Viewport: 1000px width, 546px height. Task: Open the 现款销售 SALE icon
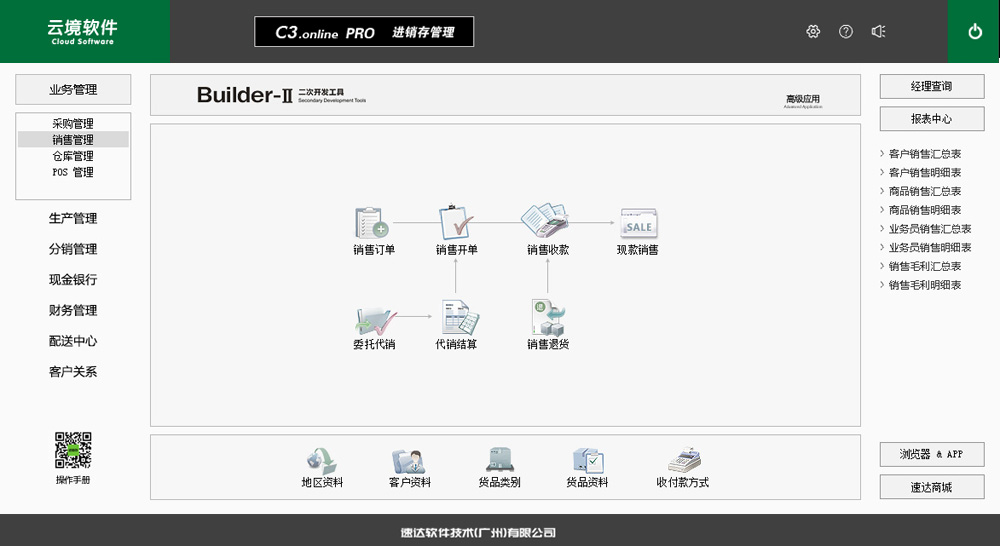click(x=638, y=223)
